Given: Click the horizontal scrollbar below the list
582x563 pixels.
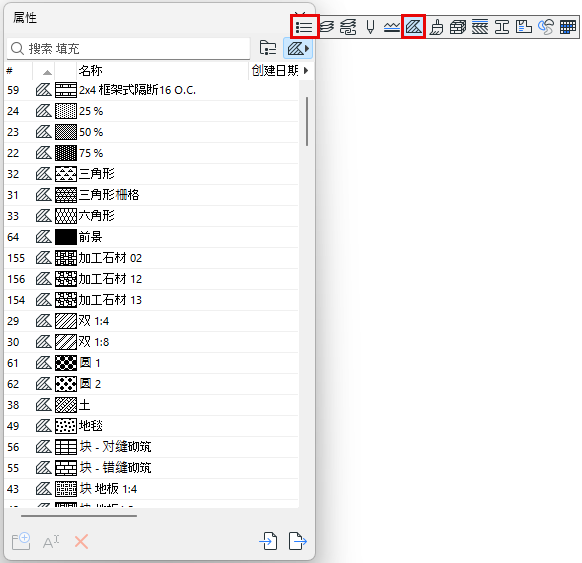Looking at the screenshot, I should click(79, 515).
